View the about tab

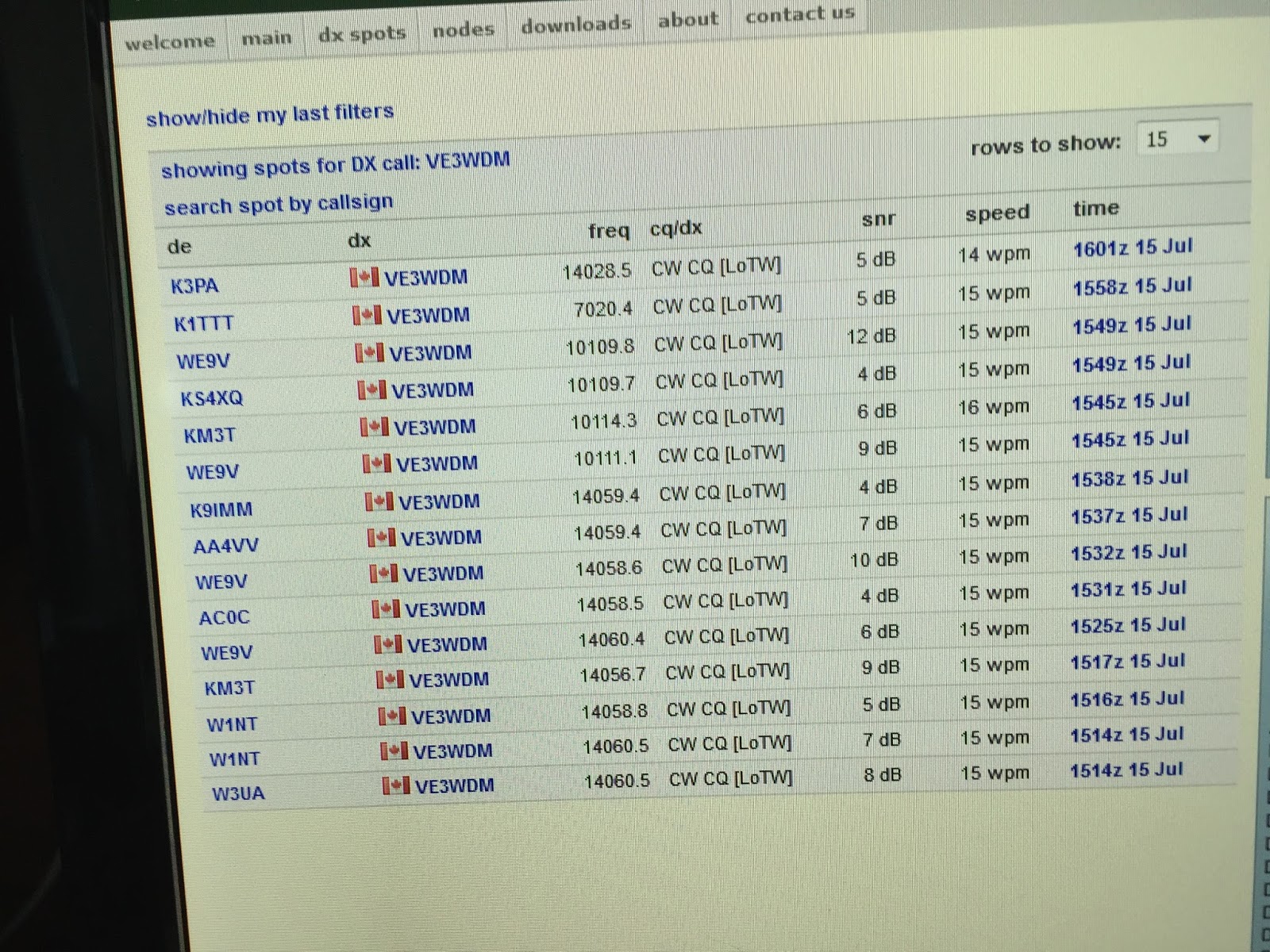(x=687, y=19)
